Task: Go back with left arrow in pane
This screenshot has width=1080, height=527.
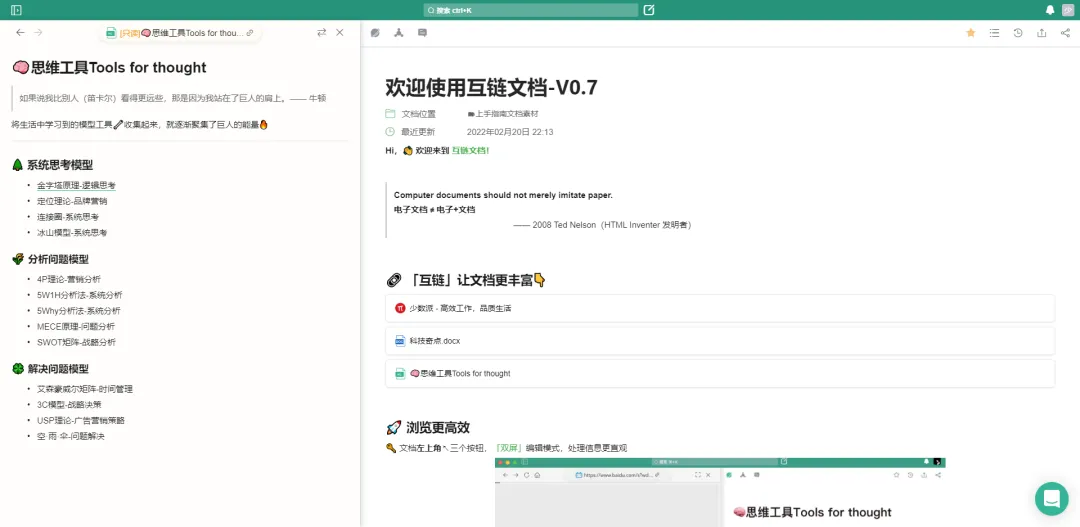Action: tap(20, 33)
